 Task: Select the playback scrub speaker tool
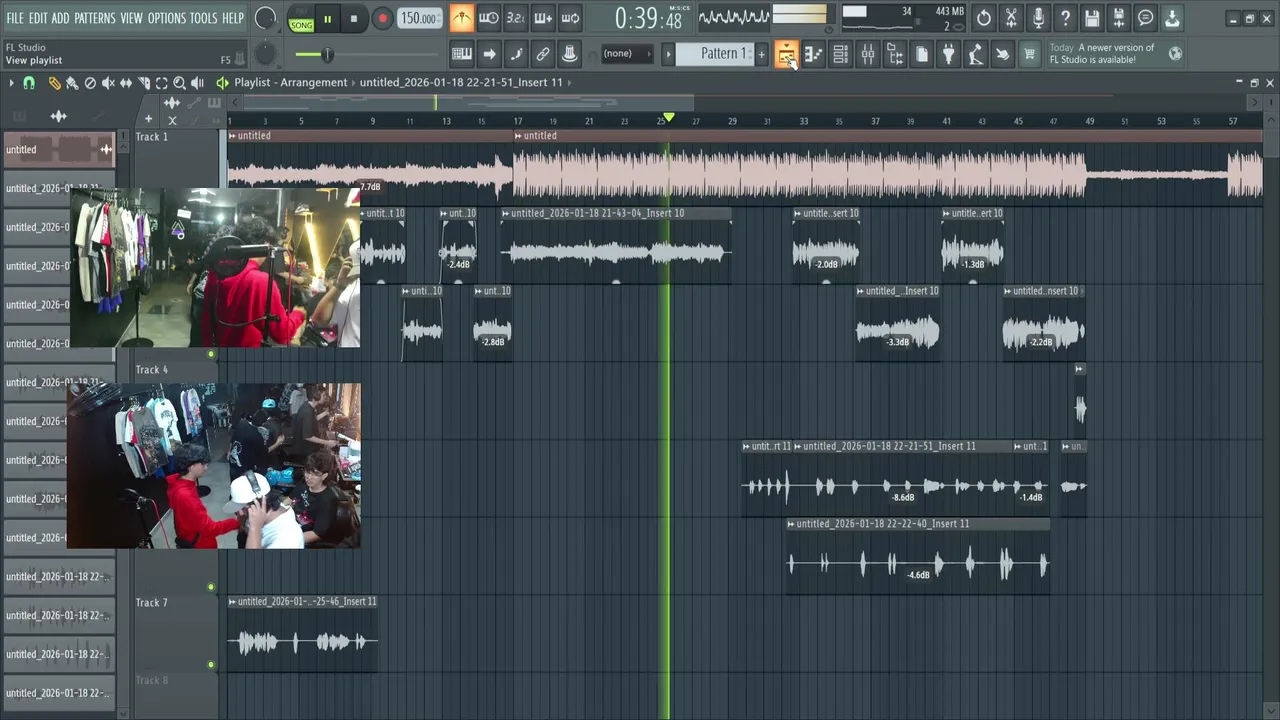pyautogui.click(x=197, y=83)
